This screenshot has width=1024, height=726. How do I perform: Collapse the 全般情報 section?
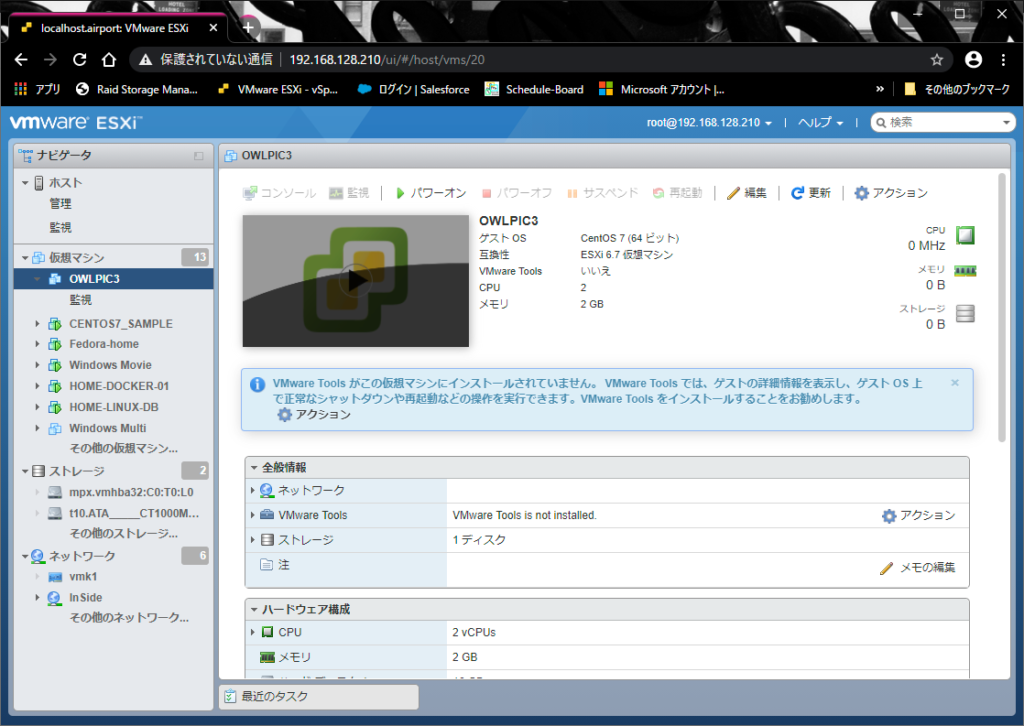point(254,467)
